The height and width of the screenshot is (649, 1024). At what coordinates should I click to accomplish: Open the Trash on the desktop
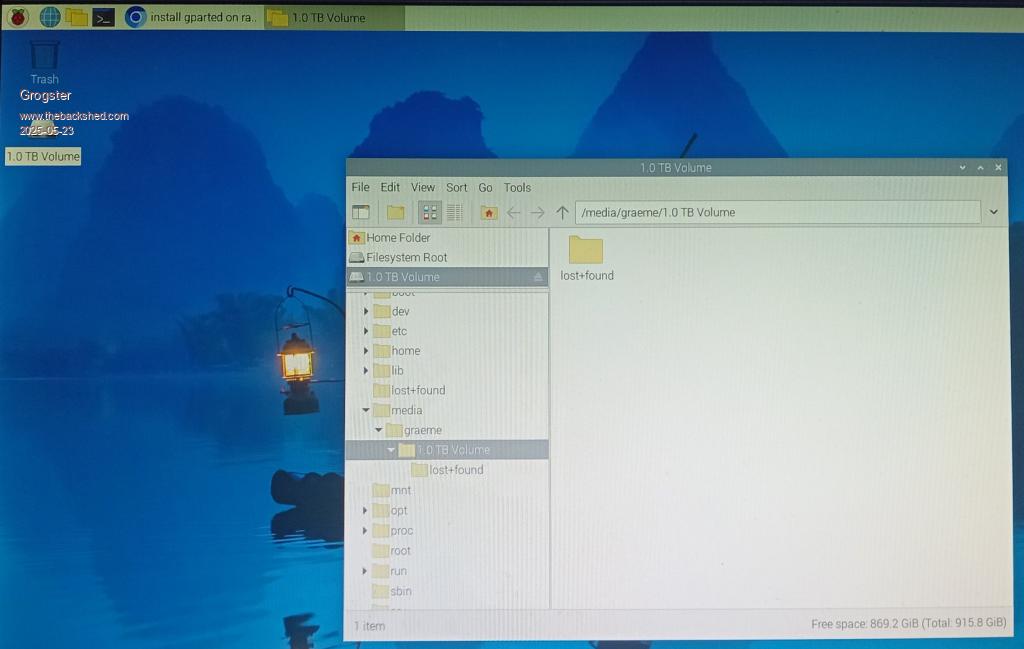pyautogui.click(x=44, y=57)
